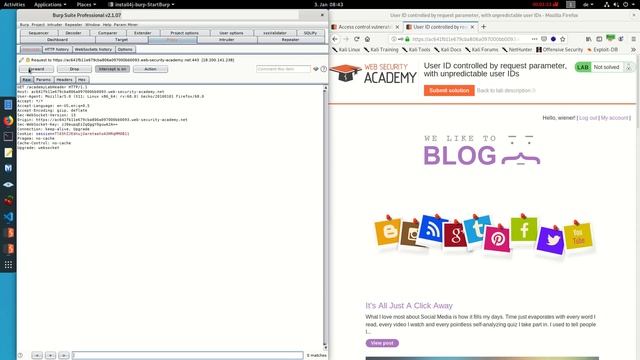Click the View post button
The image size is (640, 360).
click(x=382, y=343)
